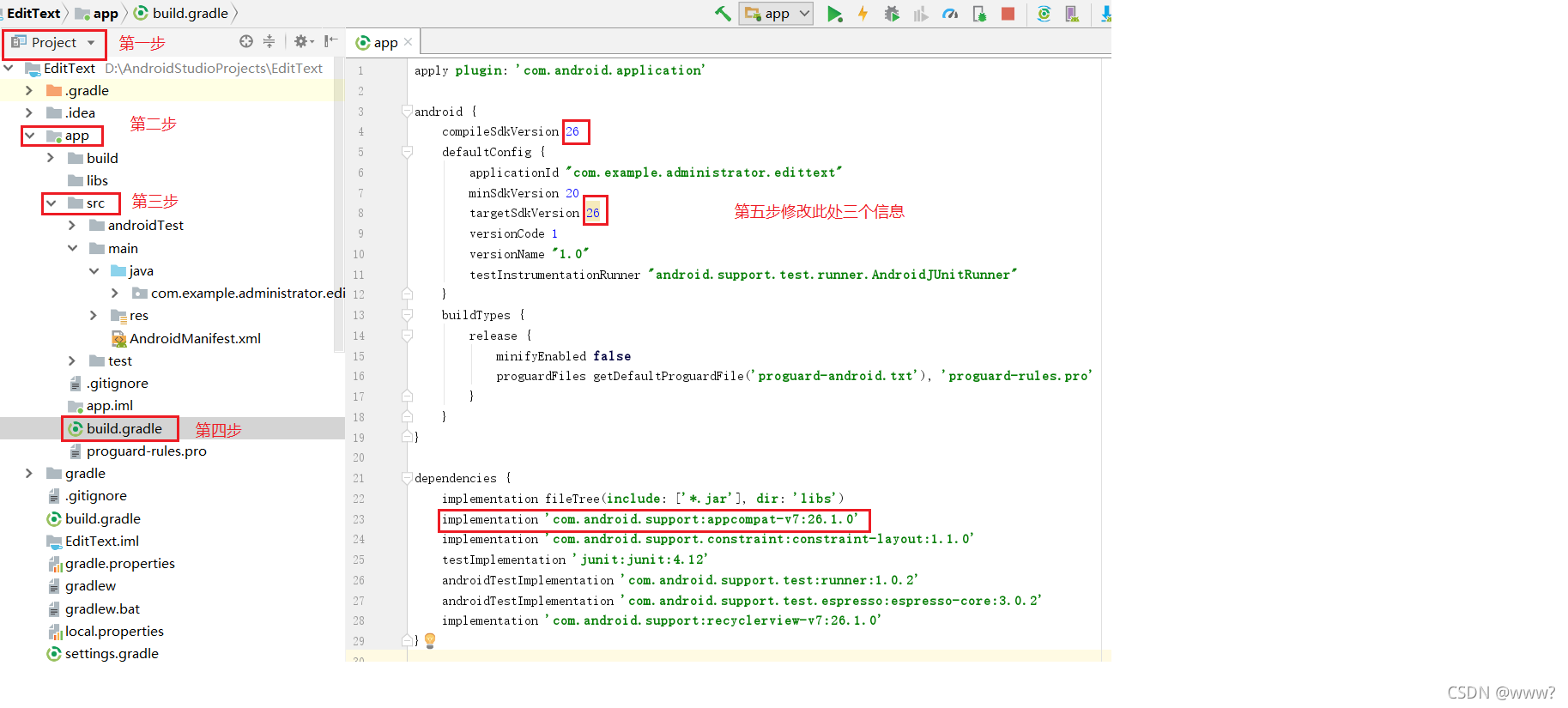Collapse the EditText root project node

[9, 68]
